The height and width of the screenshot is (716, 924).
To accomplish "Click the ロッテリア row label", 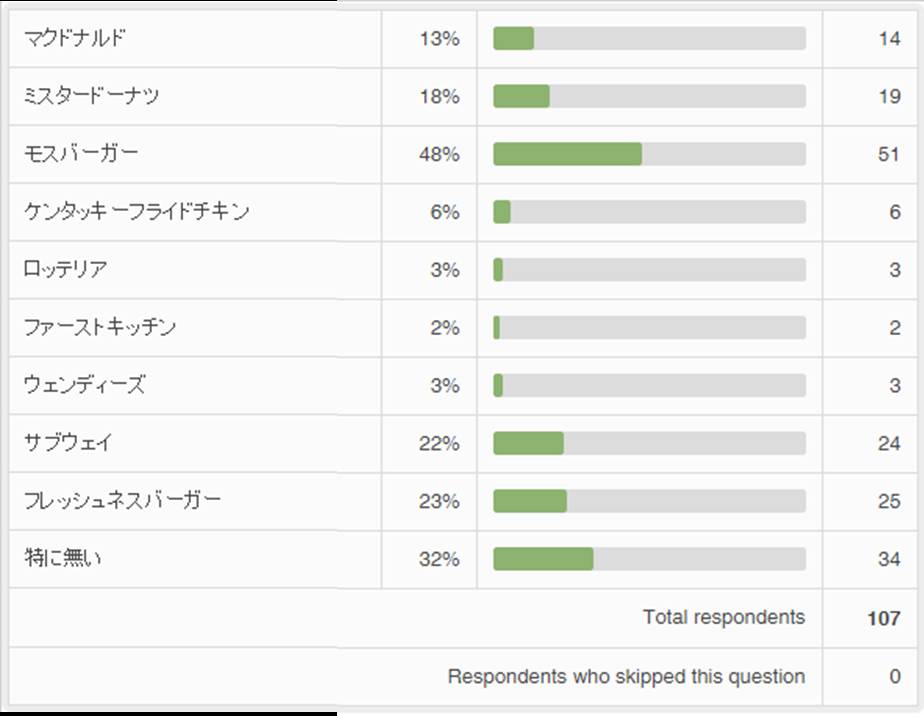I will (66, 270).
